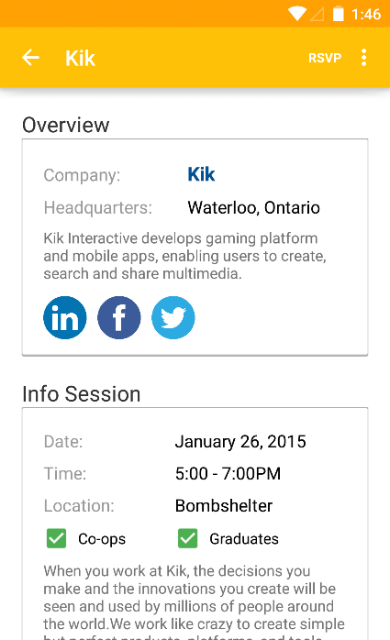Screen dimensions: 390x640
Task: Tap the RSVP button
Action: [x=325, y=58]
